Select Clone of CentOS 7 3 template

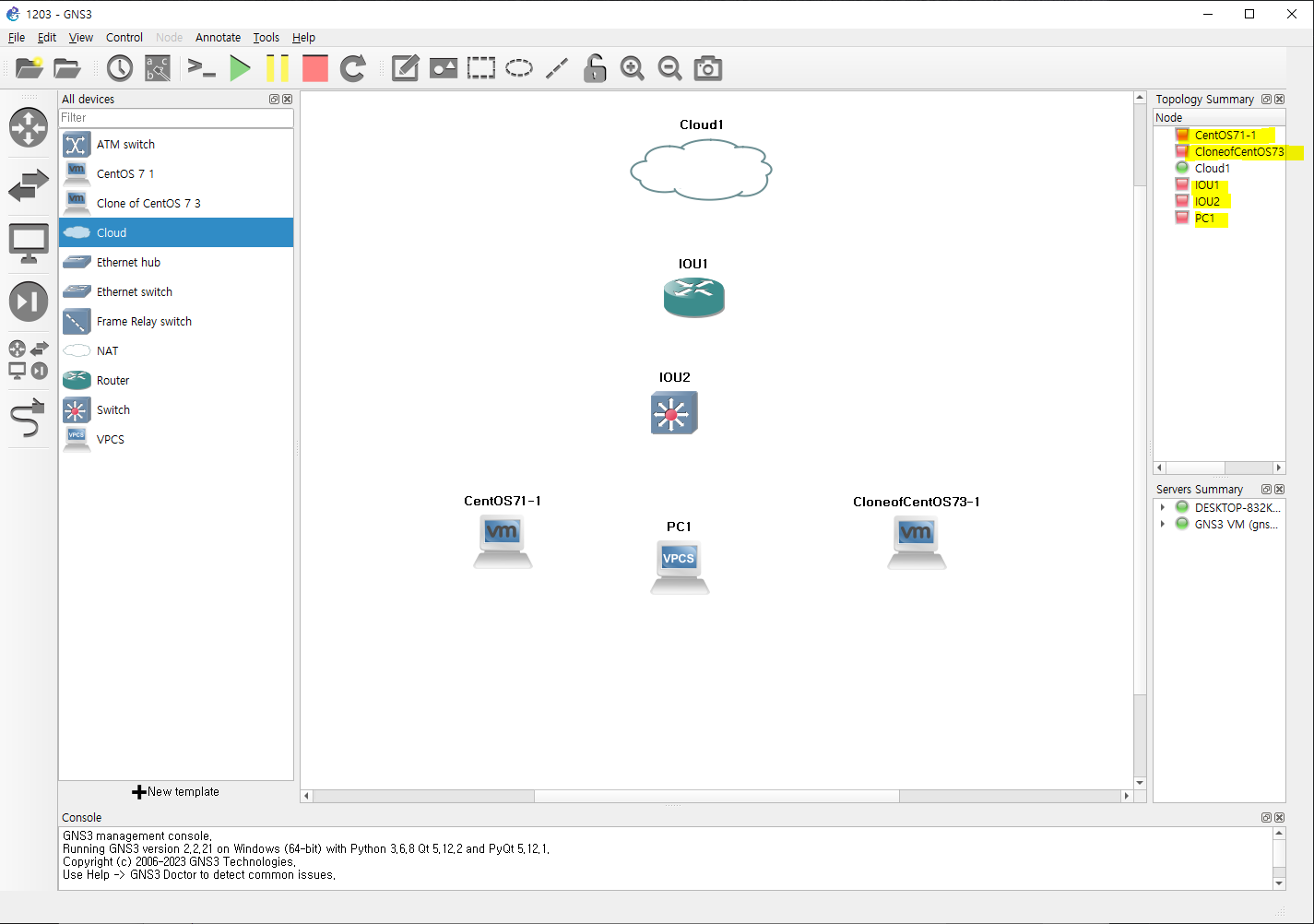click(176, 203)
